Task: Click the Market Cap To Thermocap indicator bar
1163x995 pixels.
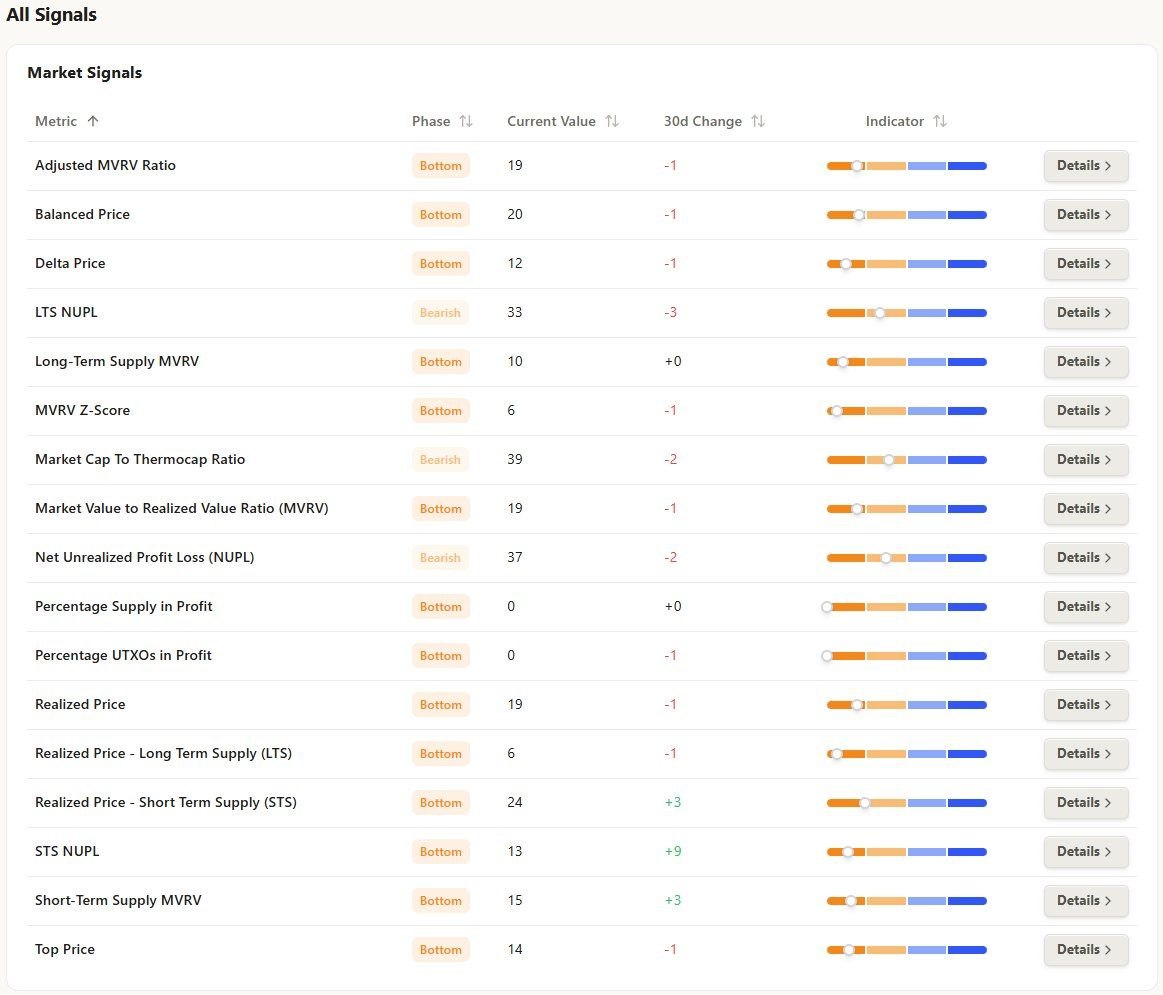Action: point(906,460)
